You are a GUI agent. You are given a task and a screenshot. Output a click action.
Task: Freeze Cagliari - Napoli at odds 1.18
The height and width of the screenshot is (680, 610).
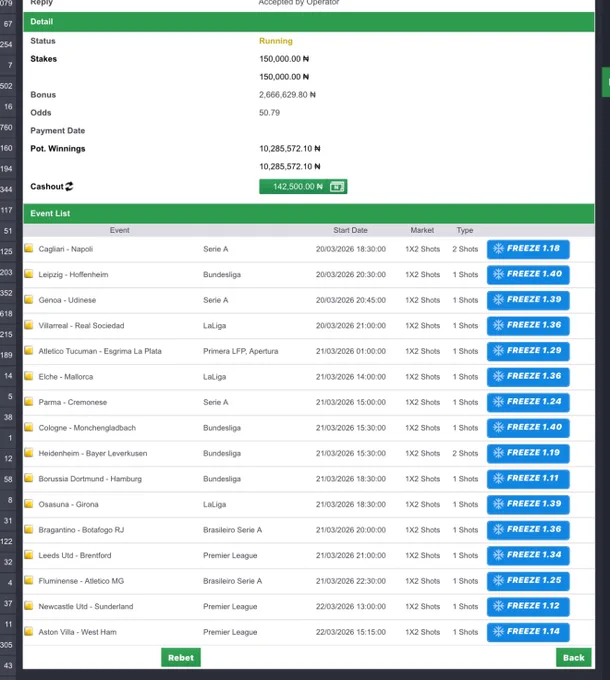(x=528, y=249)
